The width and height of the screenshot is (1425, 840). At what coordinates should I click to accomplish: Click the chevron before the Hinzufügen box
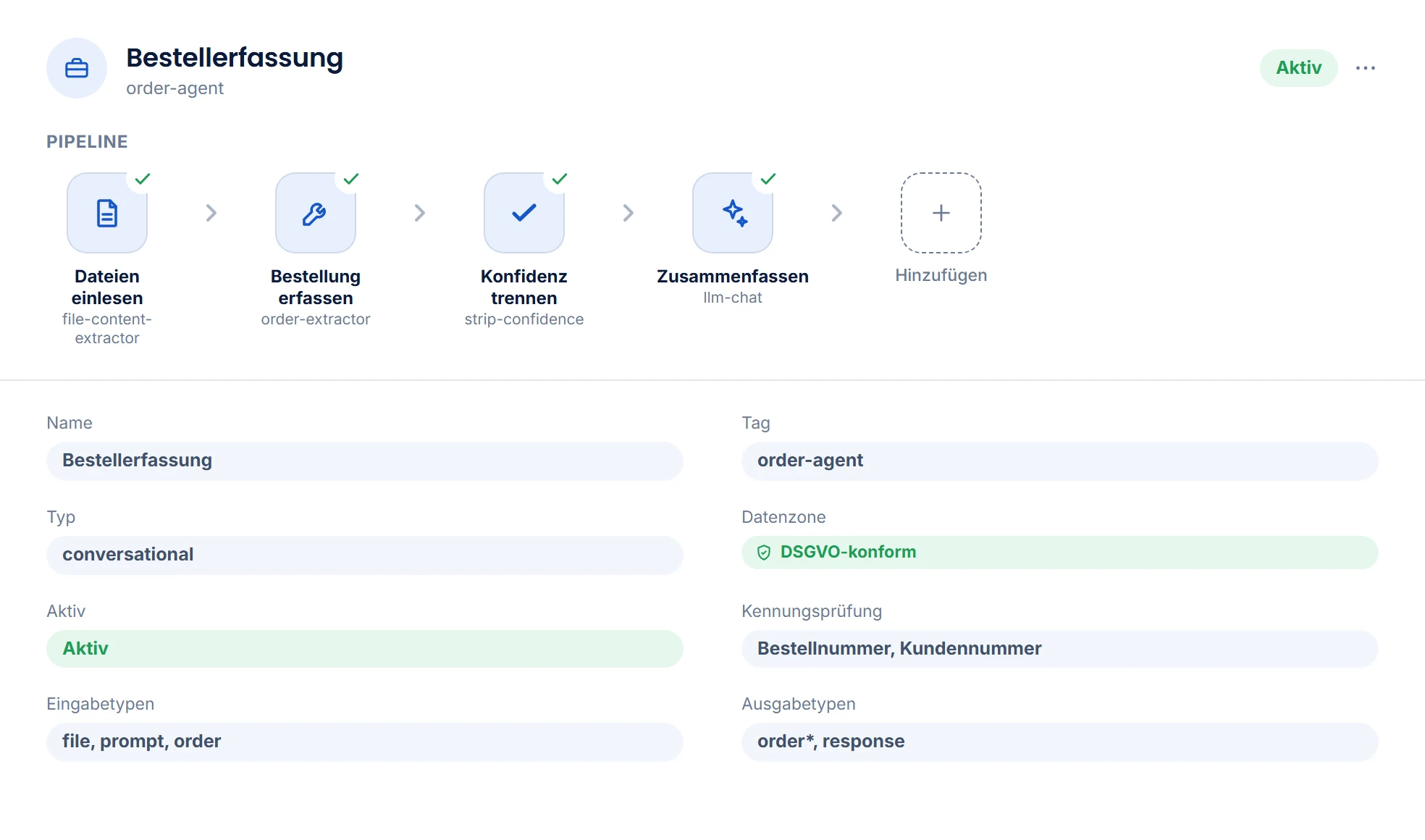coord(837,213)
